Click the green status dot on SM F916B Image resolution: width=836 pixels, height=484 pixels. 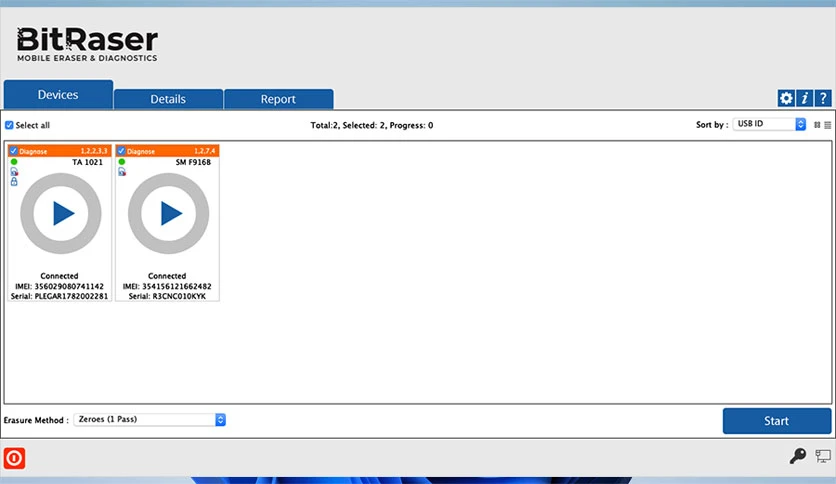(122, 162)
